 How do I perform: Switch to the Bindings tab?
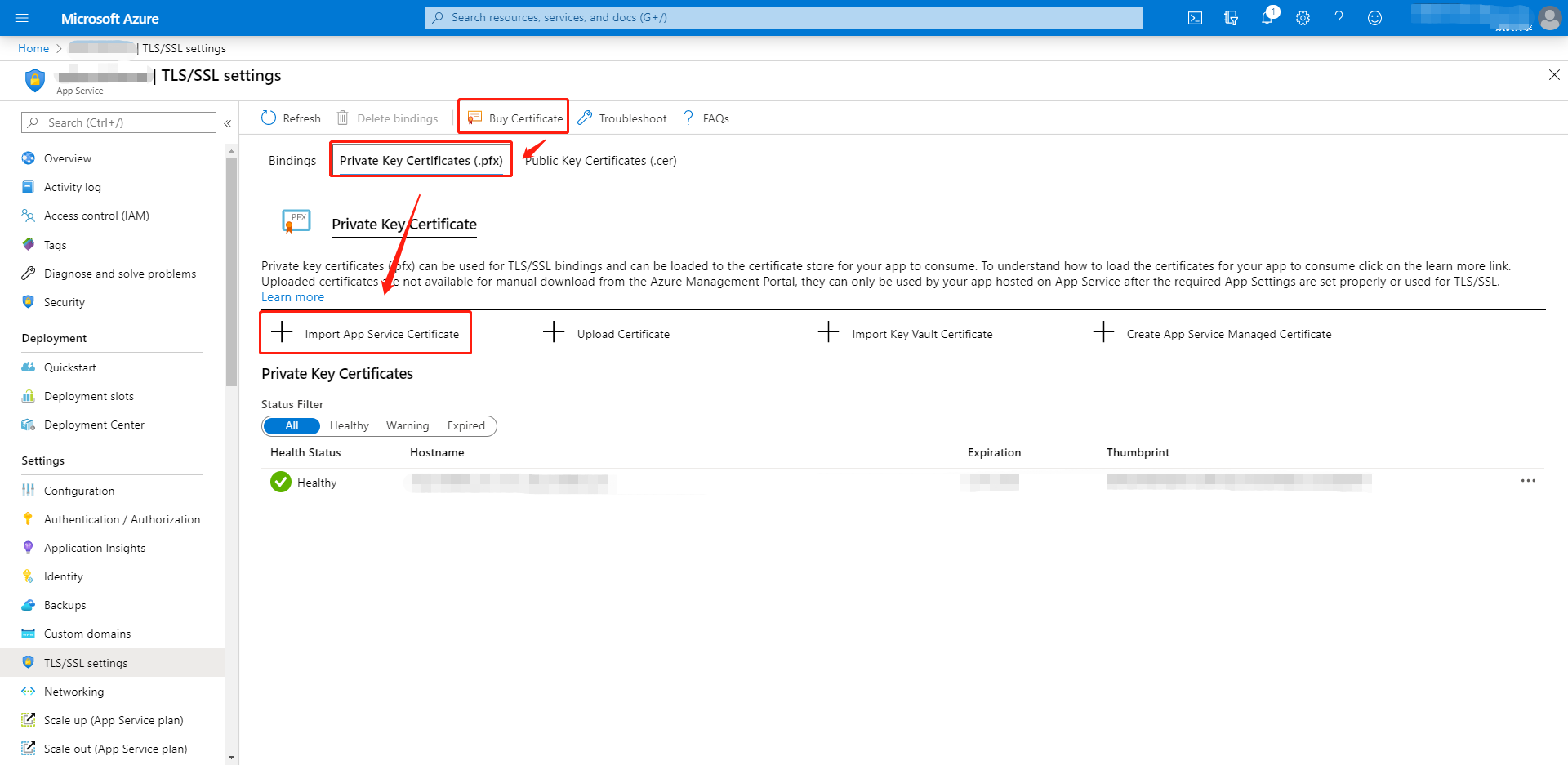point(292,160)
